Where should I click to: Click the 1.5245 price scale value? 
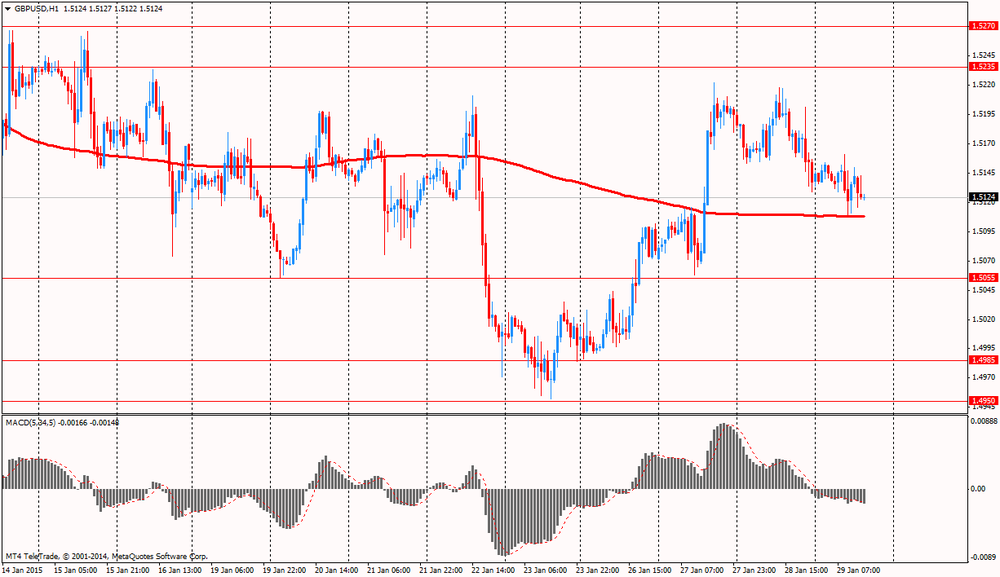[x=984, y=55]
